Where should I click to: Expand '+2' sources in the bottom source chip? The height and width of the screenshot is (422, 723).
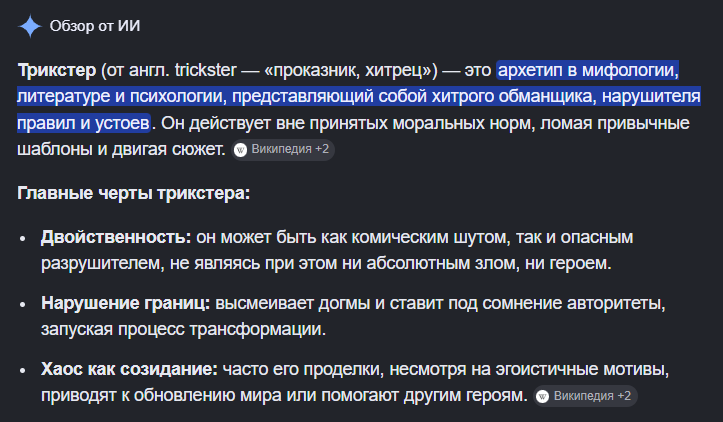click(624, 396)
